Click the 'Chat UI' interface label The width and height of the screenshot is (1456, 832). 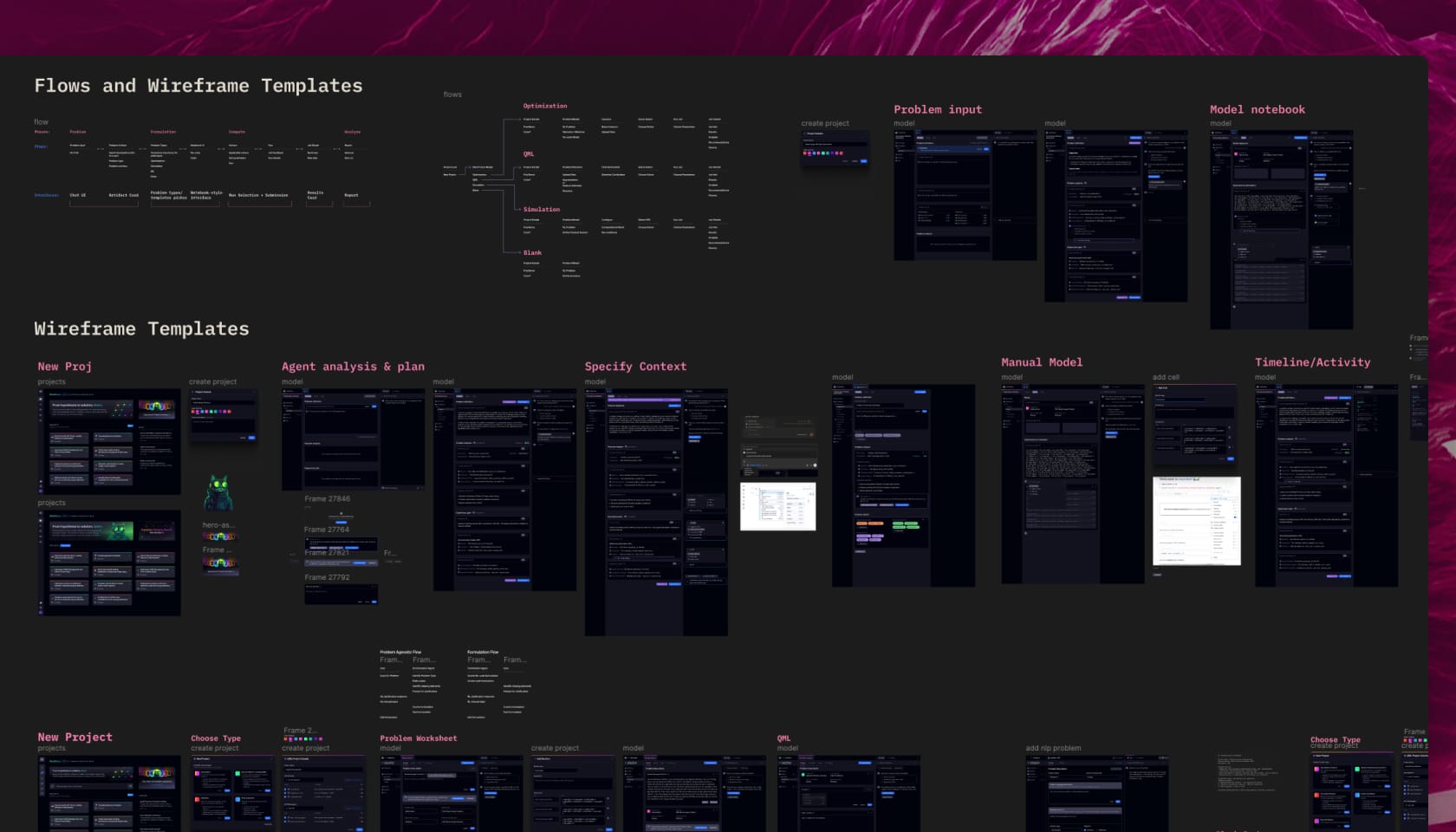[78, 195]
